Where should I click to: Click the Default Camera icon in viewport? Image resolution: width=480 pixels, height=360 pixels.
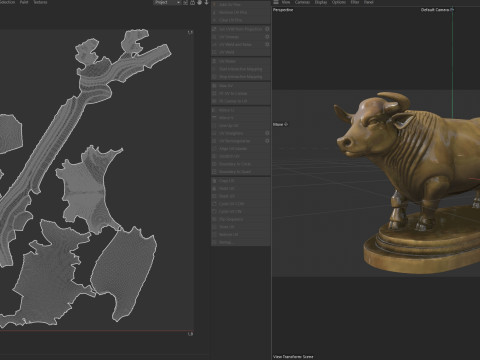[x=452, y=10]
